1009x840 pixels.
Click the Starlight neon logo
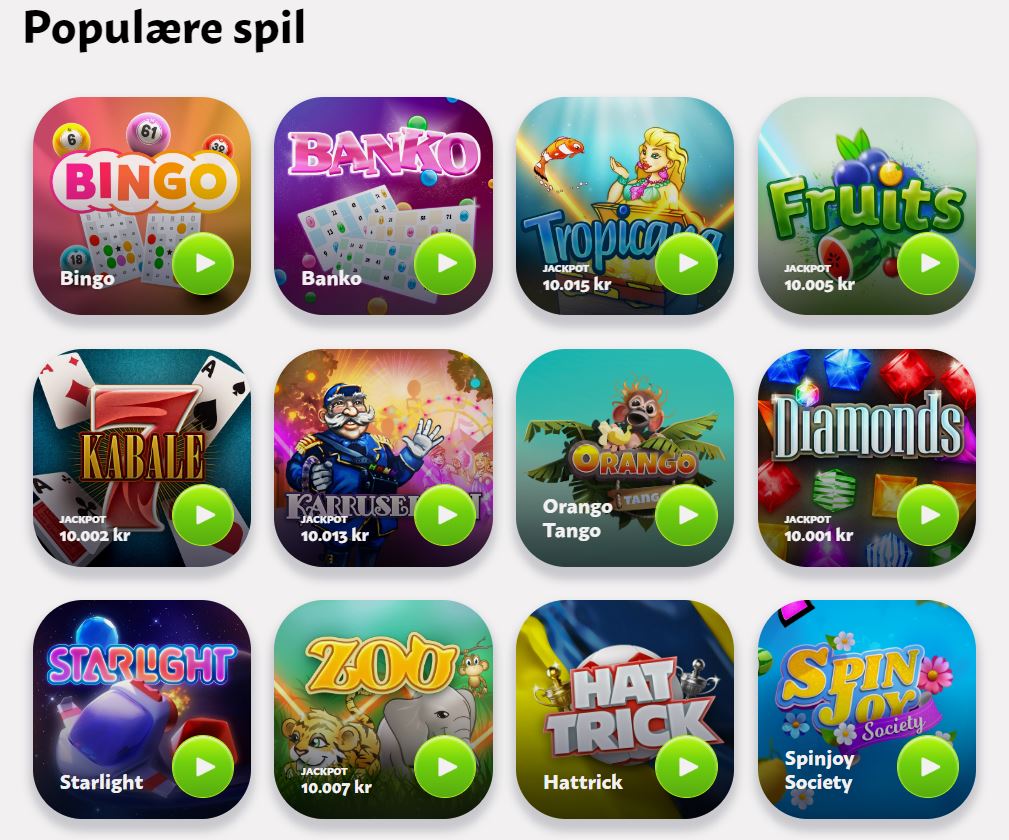pyautogui.click(x=142, y=664)
